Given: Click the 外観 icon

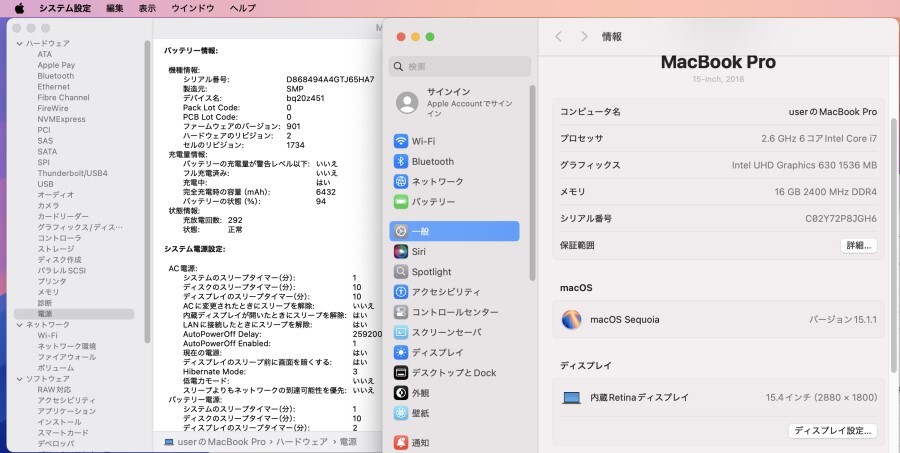Looking at the screenshot, I should pos(401,393).
